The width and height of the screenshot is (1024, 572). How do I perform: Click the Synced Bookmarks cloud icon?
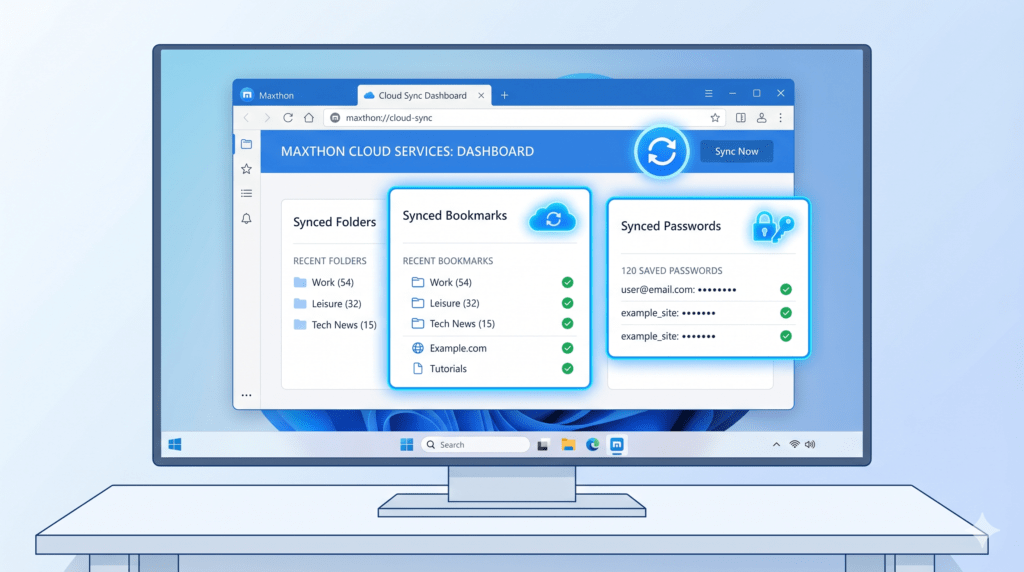[552, 218]
